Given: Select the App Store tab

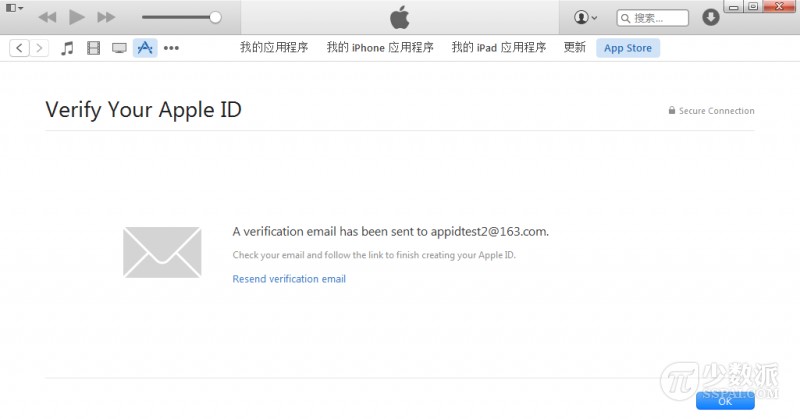Looking at the screenshot, I should point(627,48).
